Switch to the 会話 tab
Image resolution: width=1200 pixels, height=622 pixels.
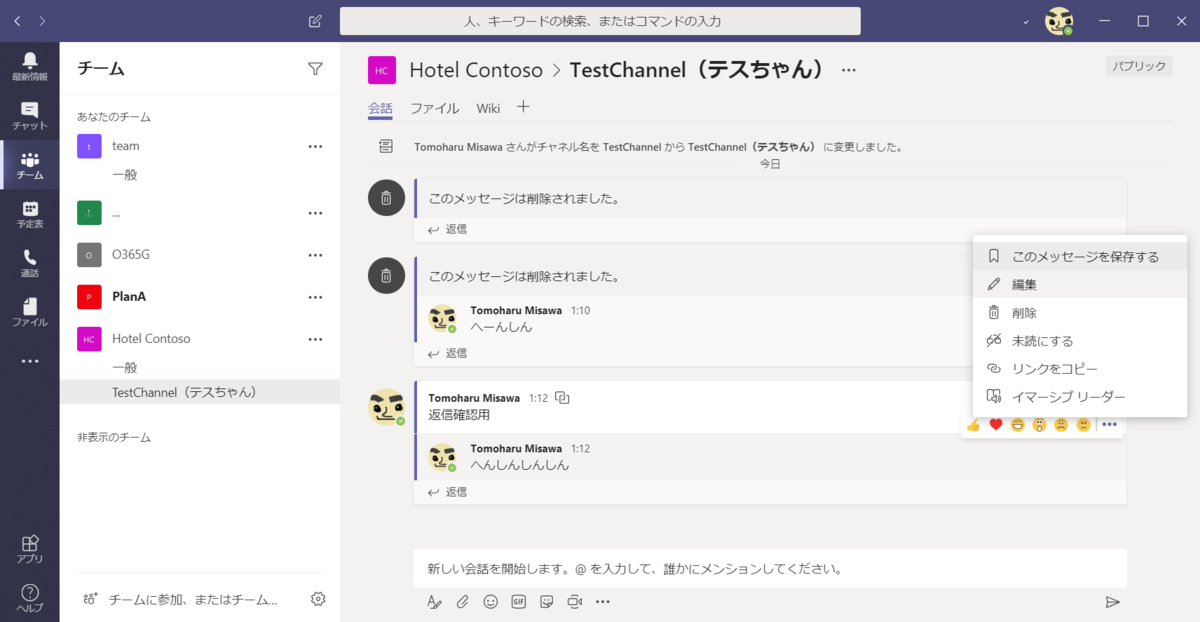[x=380, y=108]
